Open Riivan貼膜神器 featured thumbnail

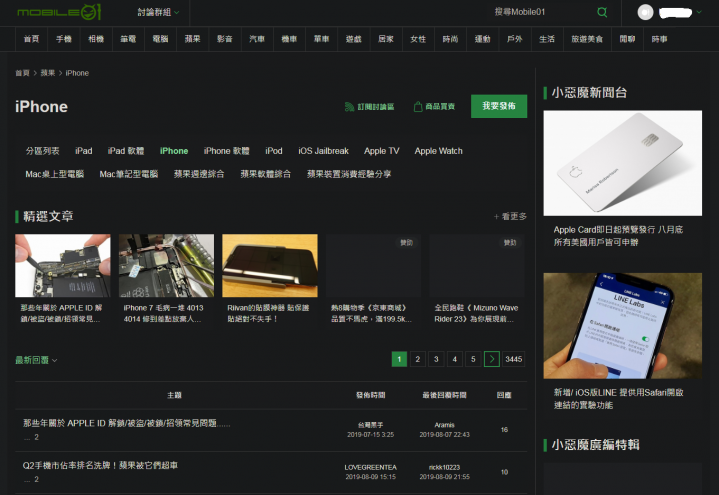point(270,266)
